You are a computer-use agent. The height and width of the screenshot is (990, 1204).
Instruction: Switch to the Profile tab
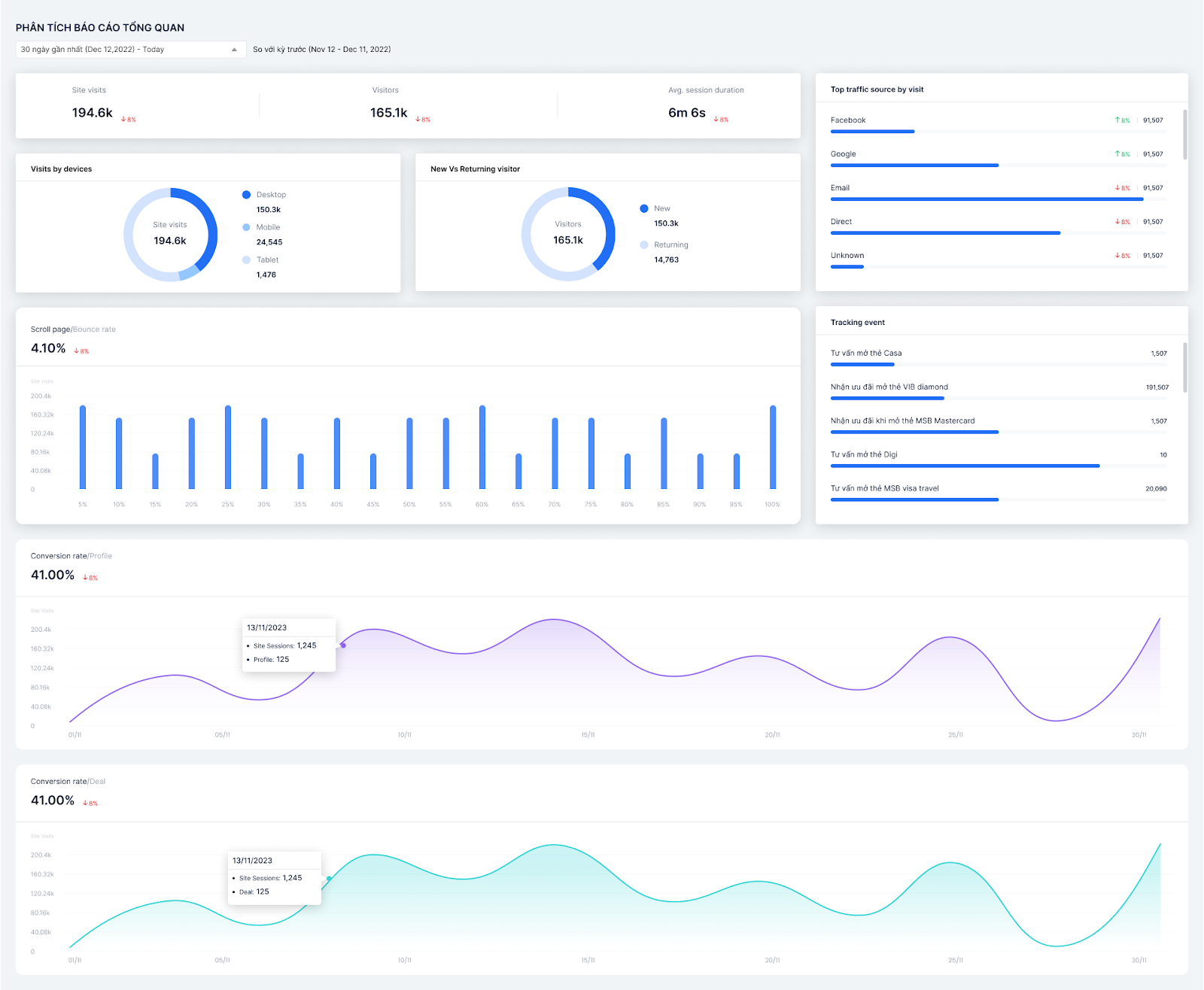click(101, 556)
